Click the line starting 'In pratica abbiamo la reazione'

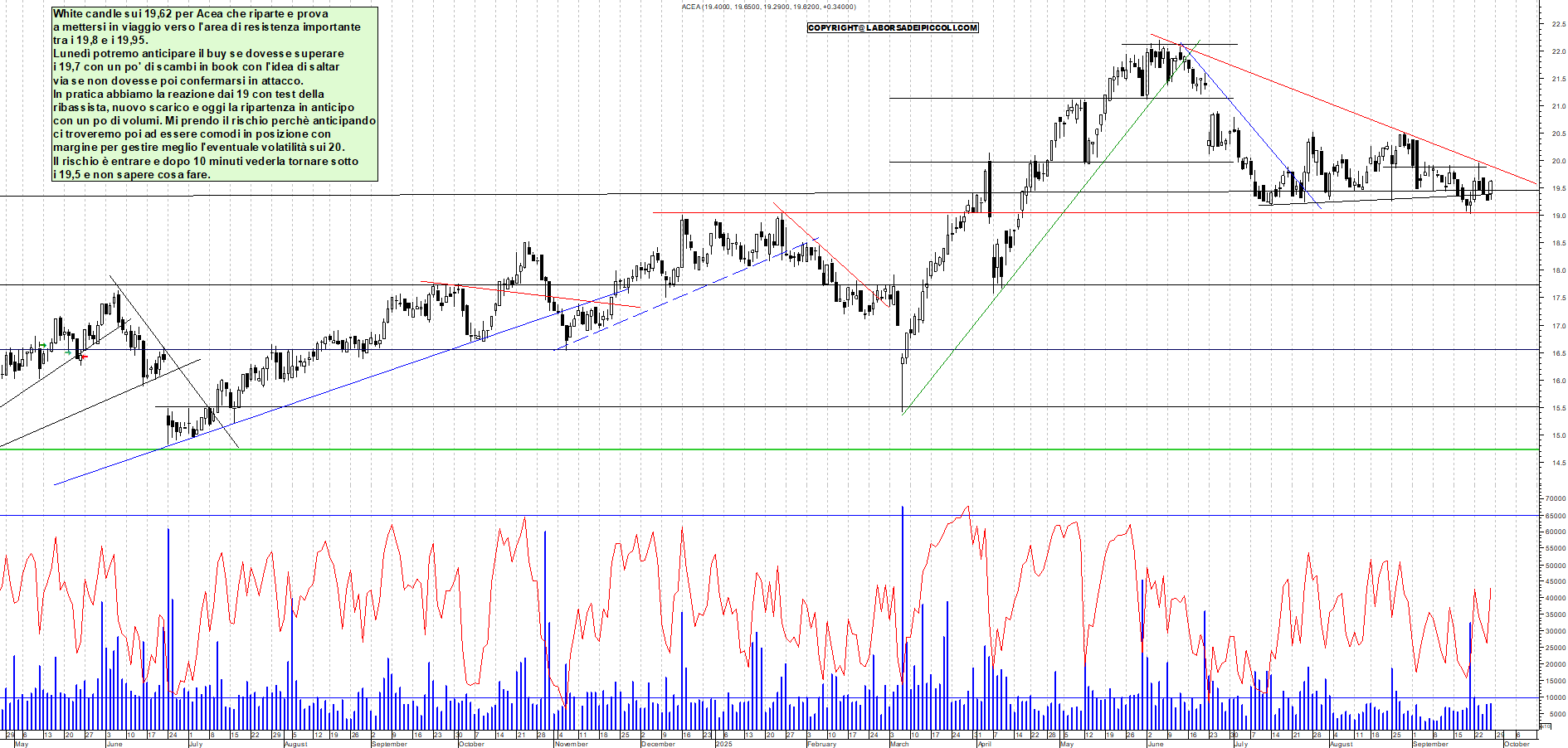point(188,94)
